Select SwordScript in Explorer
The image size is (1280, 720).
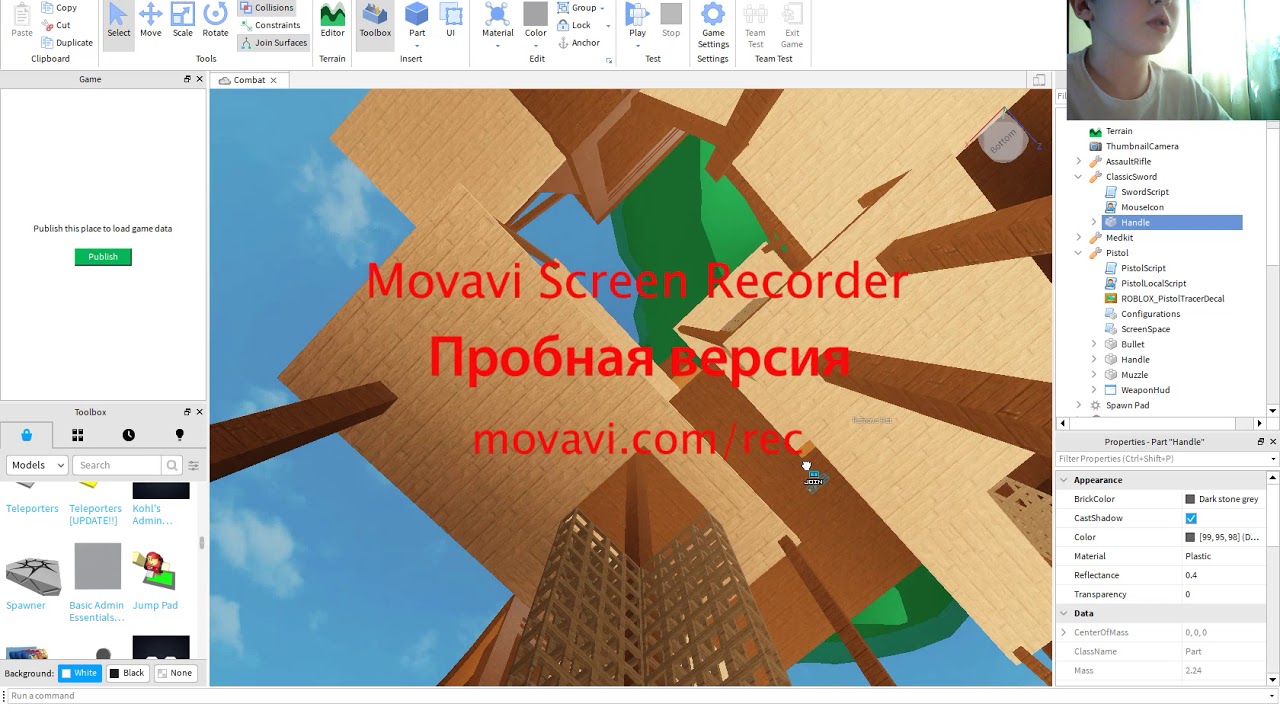1145,192
